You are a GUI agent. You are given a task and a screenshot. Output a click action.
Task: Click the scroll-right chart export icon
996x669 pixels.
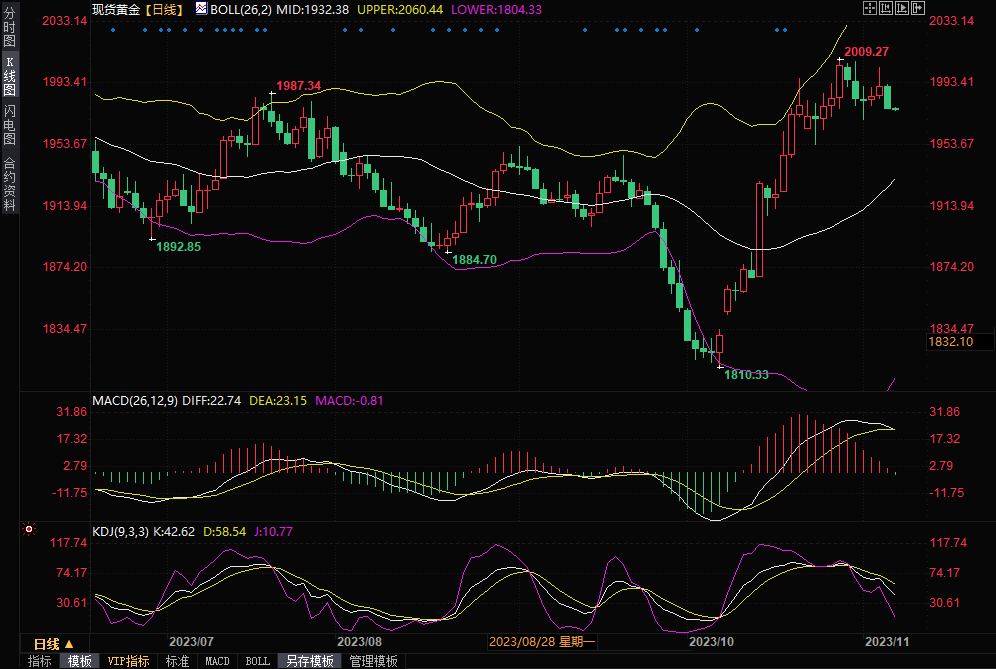(919, 8)
